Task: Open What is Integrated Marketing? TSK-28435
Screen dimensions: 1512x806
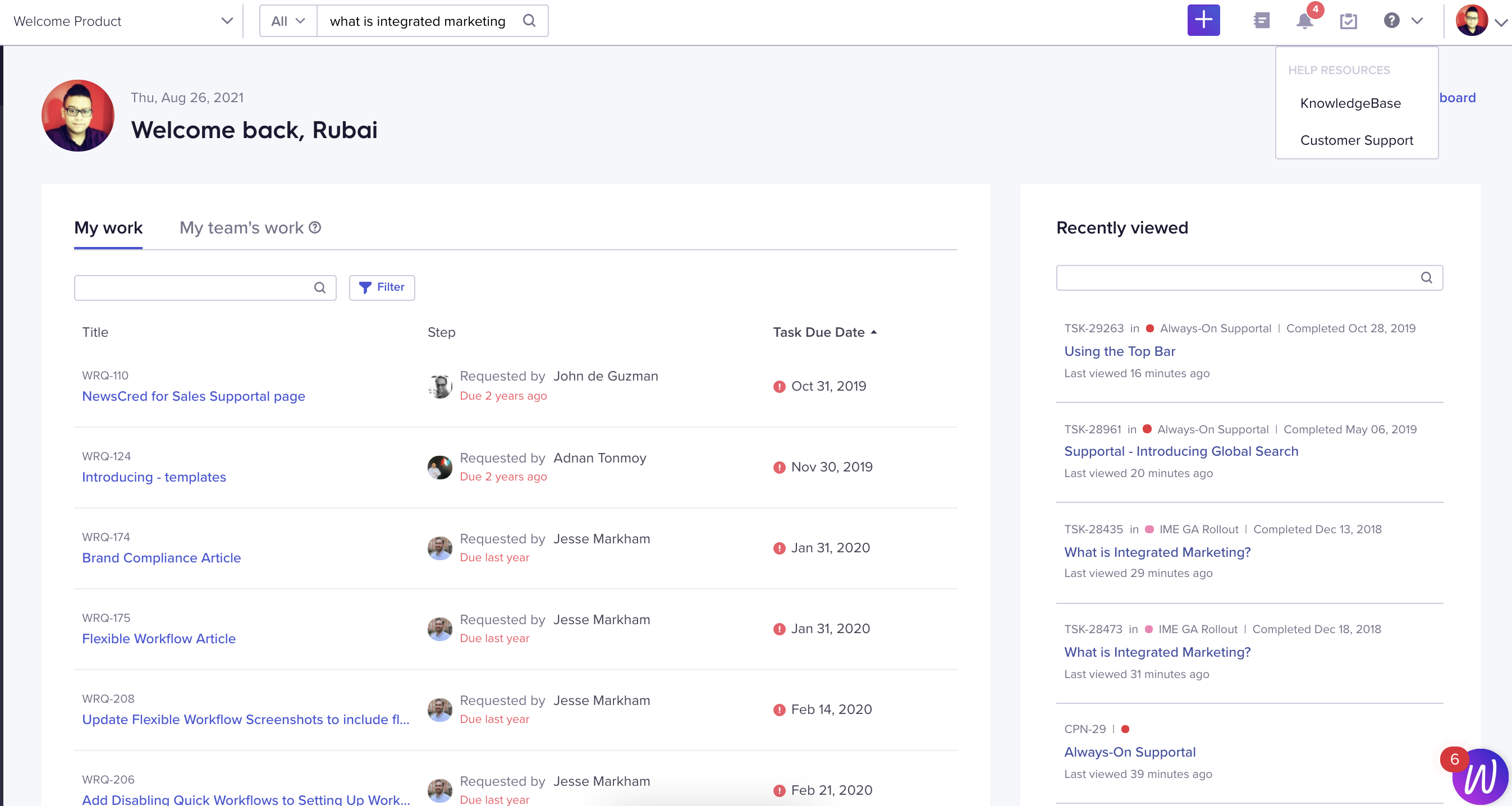Action: pos(1157,552)
